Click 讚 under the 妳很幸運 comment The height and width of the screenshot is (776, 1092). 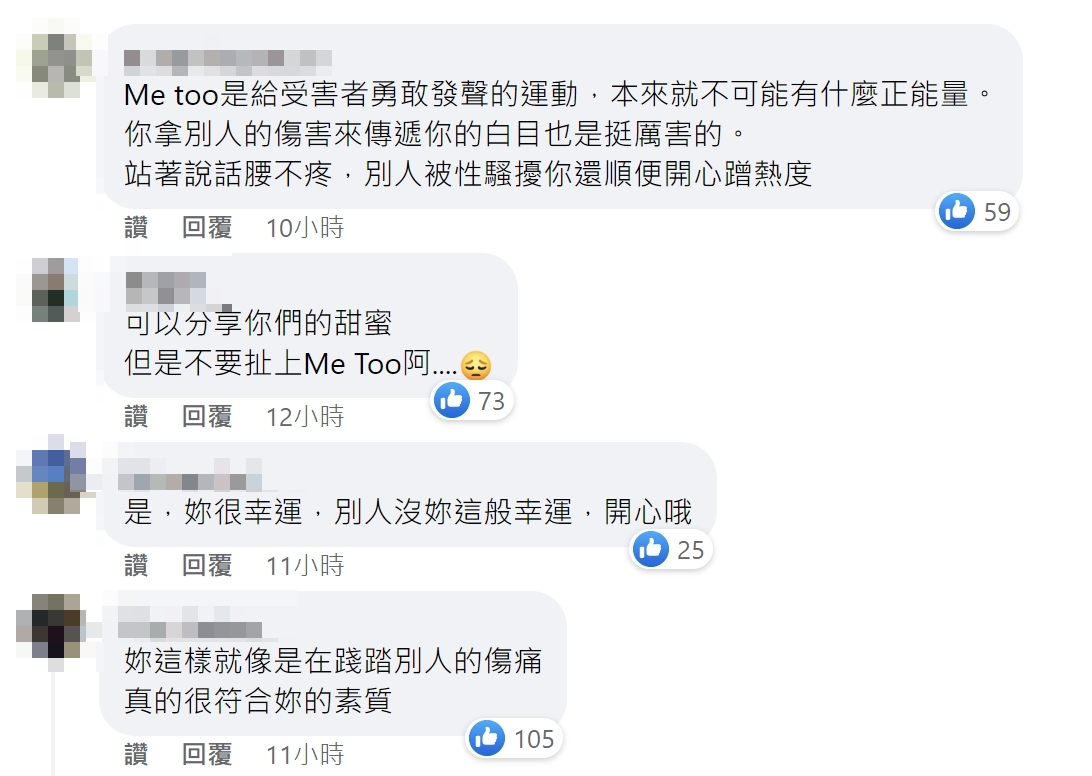point(135,566)
